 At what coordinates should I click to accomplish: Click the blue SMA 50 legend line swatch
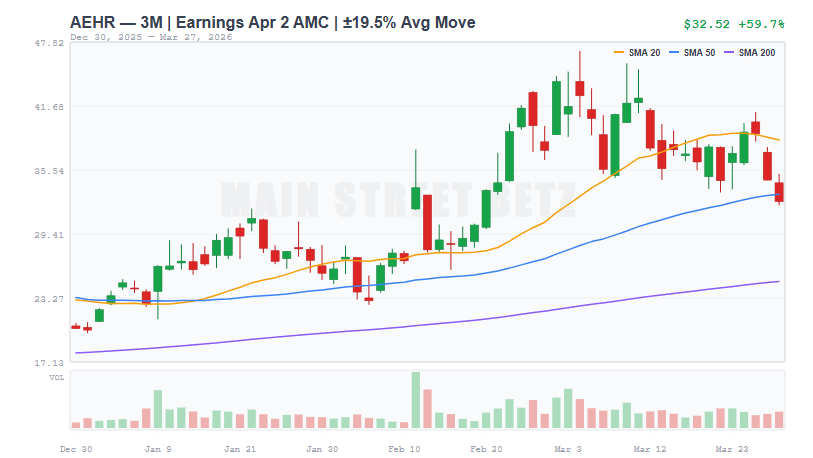674,52
